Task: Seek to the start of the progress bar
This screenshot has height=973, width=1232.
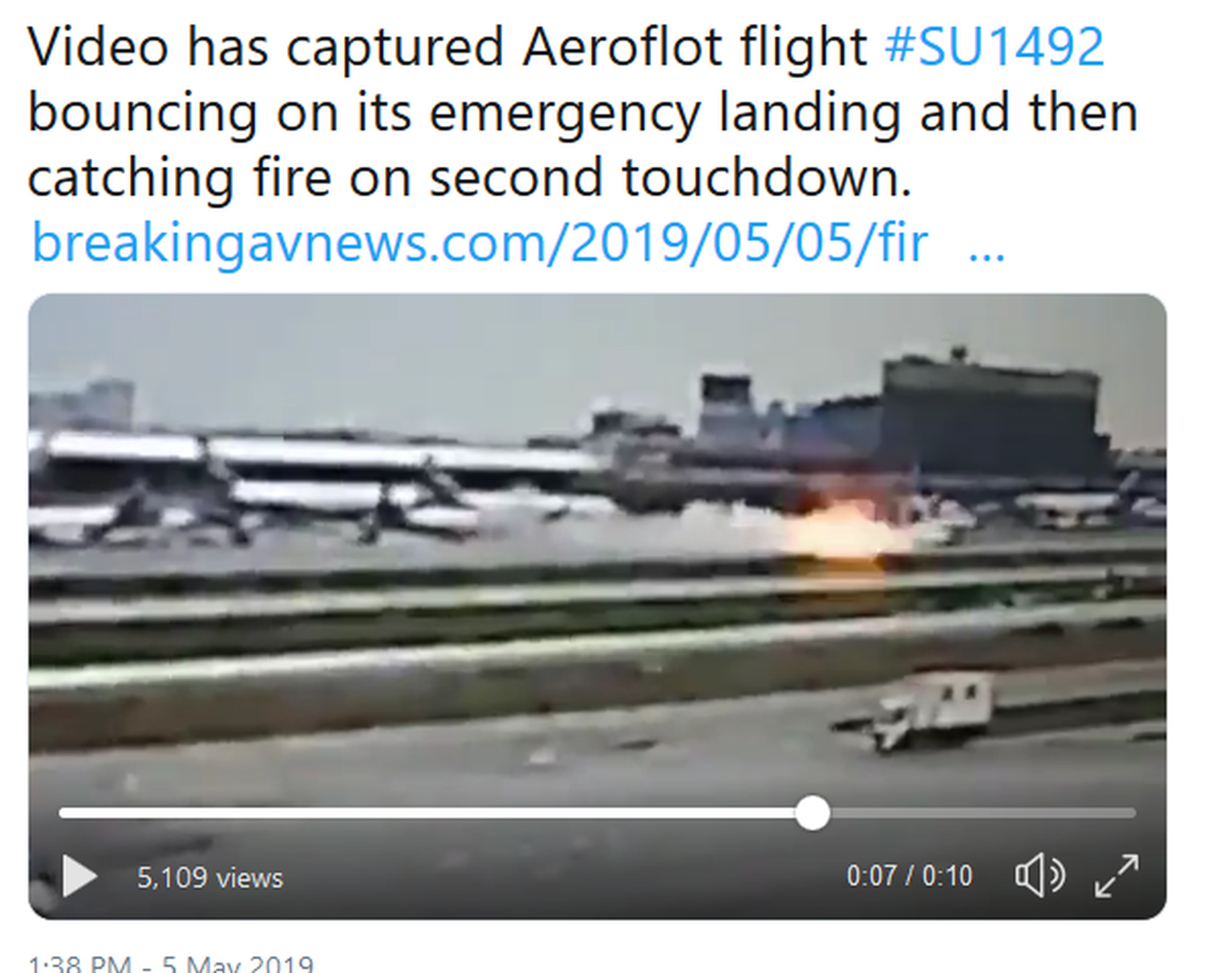Action: click(x=64, y=813)
